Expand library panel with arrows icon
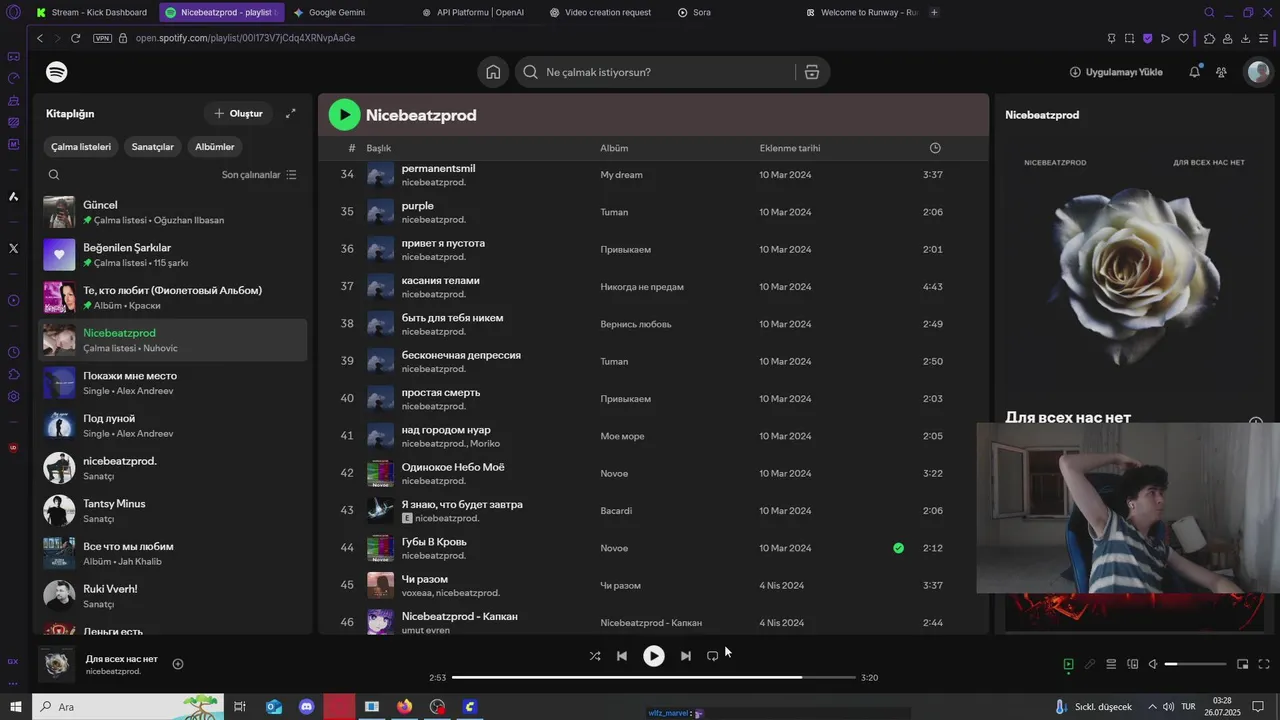The height and width of the screenshot is (720, 1280). coord(291,113)
